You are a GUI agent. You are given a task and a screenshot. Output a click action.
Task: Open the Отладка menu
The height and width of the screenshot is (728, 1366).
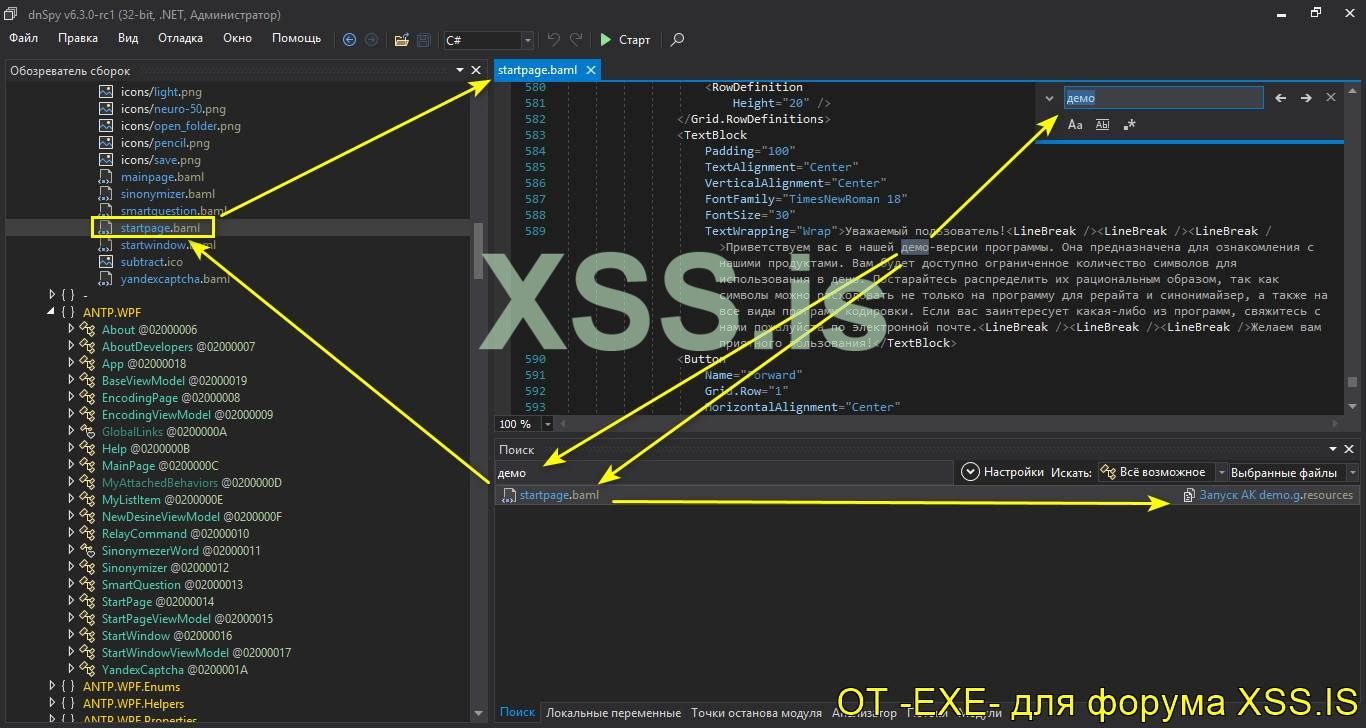pyautogui.click(x=180, y=38)
